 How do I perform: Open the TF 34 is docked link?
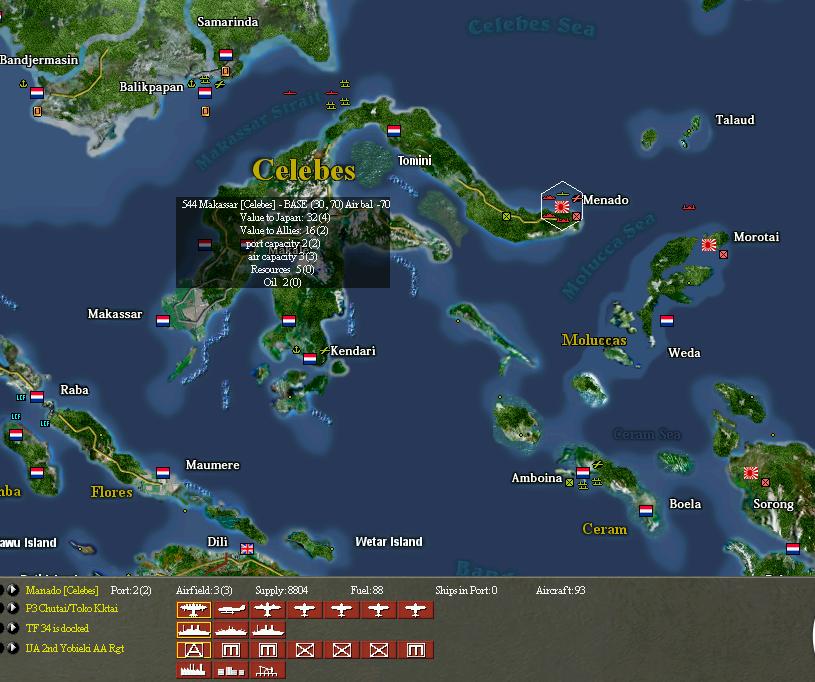tap(57, 628)
